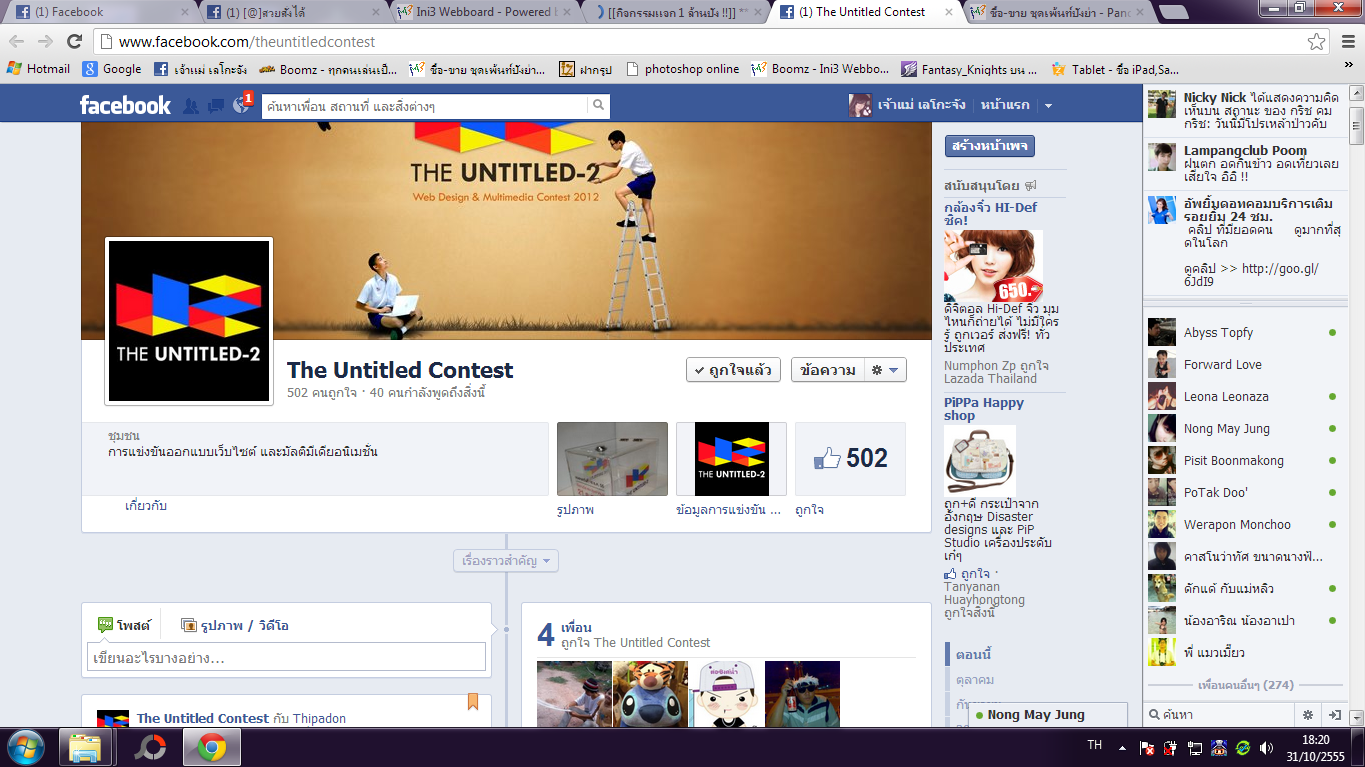Open chat with Werapon Monchoo

point(1243,525)
